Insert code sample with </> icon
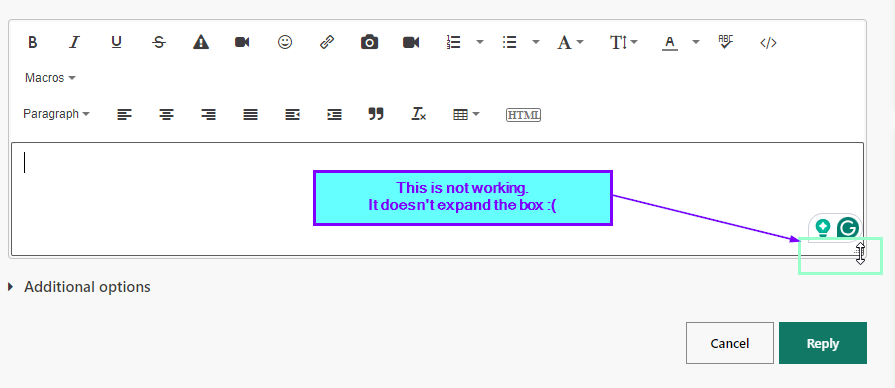Viewport: 895px width, 388px height. click(x=768, y=42)
